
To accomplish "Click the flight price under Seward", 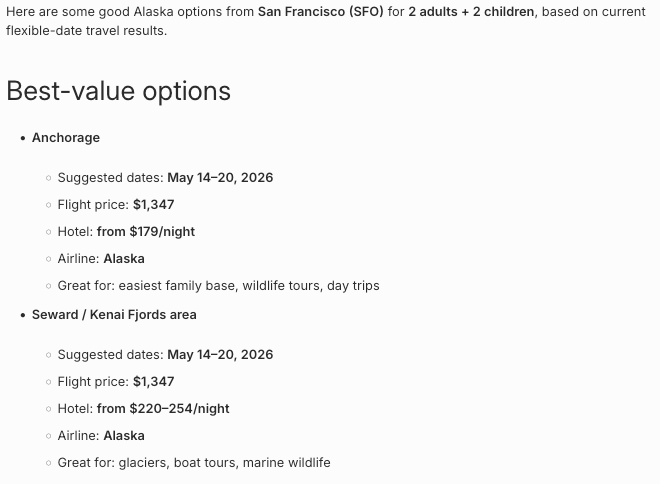I will (153, 382).
